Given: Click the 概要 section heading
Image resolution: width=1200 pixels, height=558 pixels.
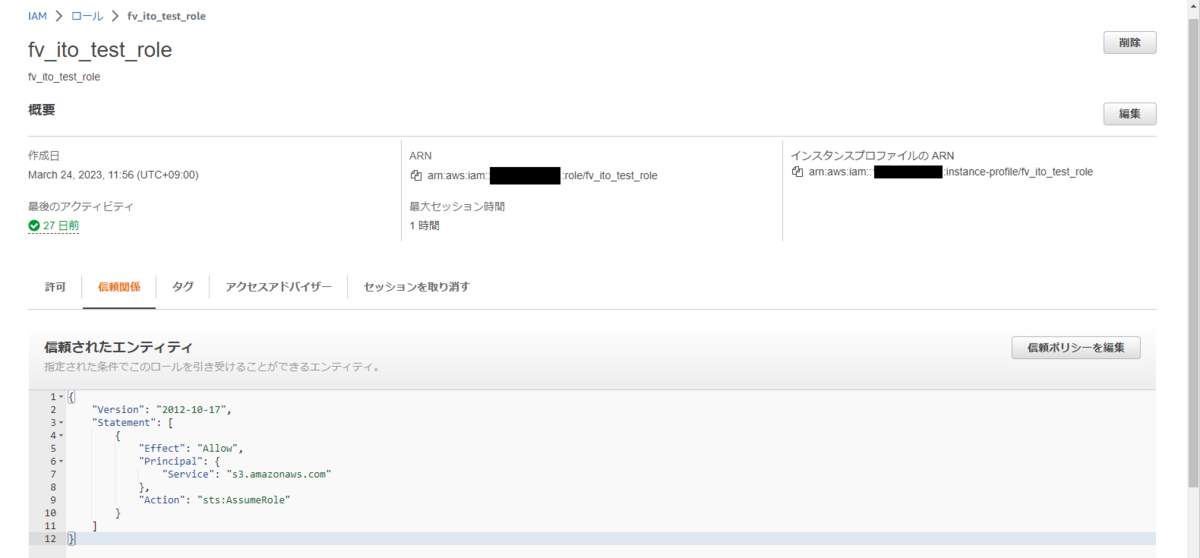Looking at the screenshot, I should tap(42, 110).
